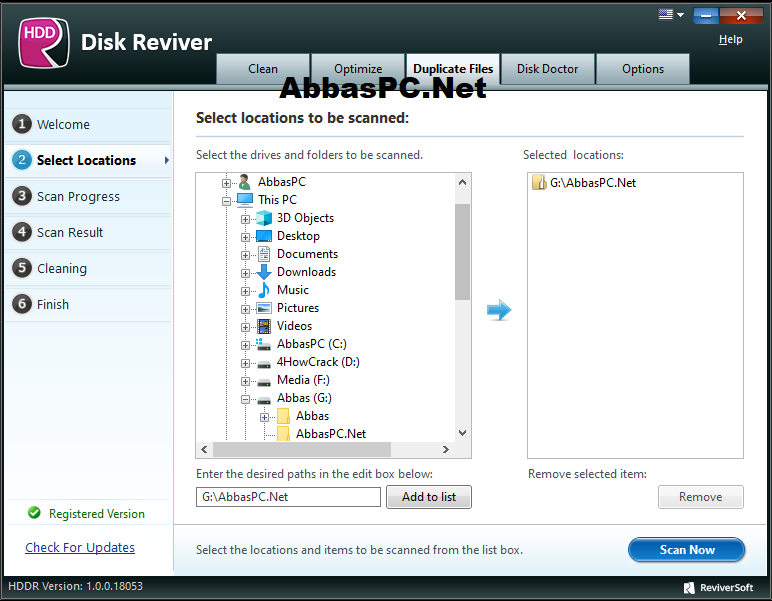Go to Scan Result step
772x601 pixels.
88,232
